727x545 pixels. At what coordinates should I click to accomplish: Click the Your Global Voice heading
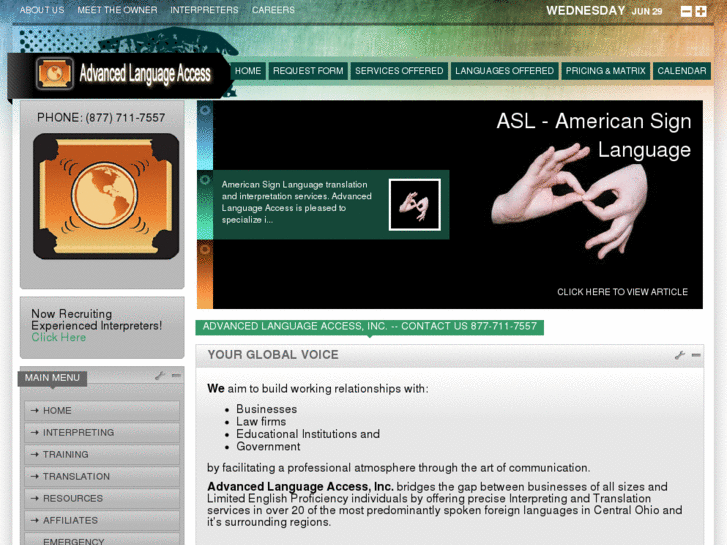point(273,355)
